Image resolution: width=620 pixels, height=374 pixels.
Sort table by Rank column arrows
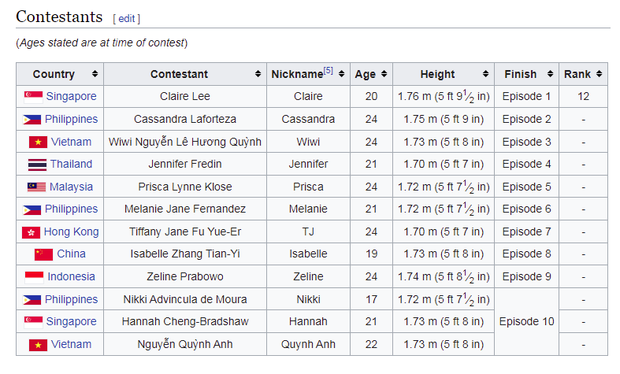tap(599, 74)
